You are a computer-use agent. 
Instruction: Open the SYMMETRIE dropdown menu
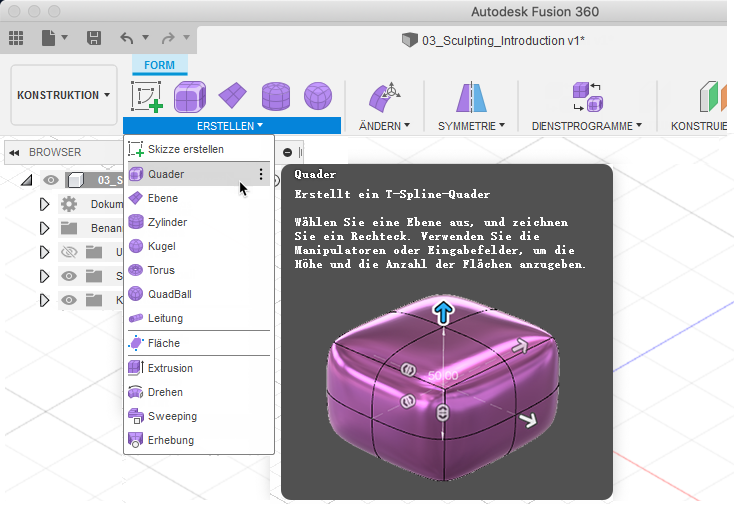tap(471, 126)
